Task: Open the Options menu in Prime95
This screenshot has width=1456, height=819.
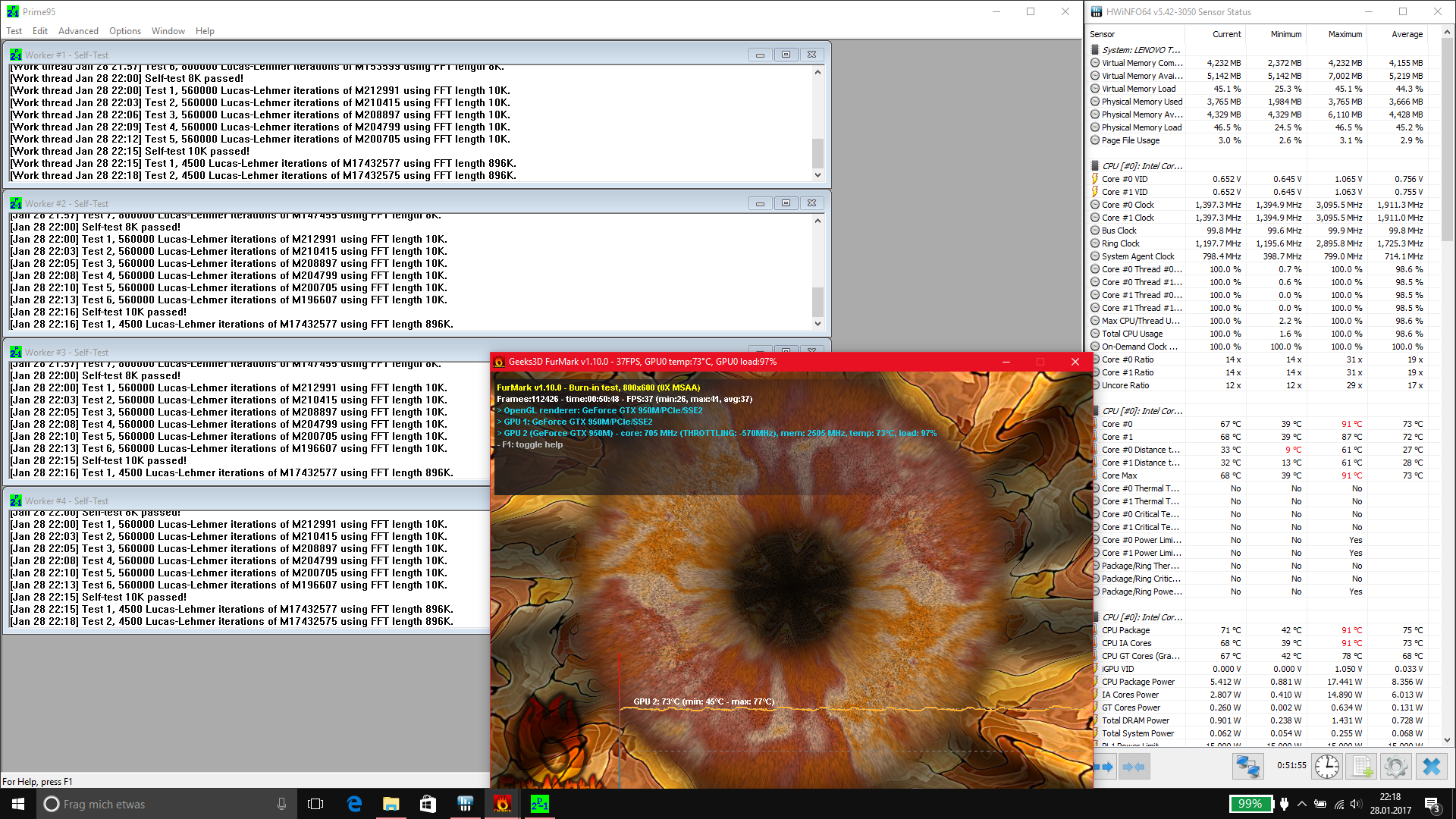Action: [x=124, y=31]
